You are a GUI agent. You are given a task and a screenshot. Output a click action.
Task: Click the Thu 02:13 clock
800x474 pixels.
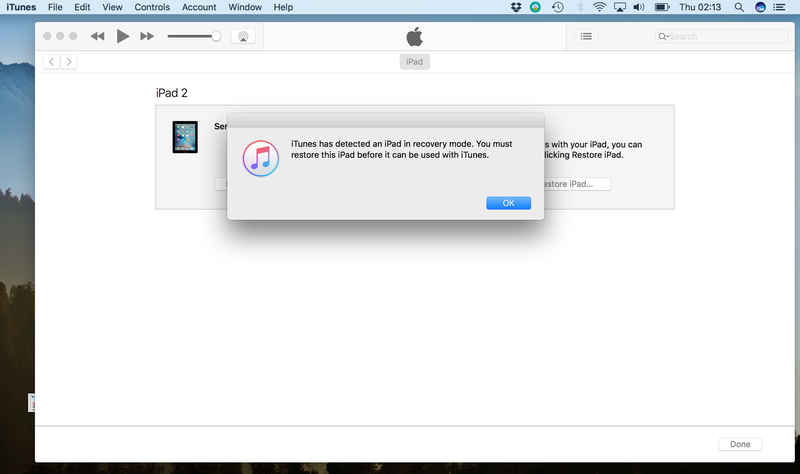pos(700,7)
